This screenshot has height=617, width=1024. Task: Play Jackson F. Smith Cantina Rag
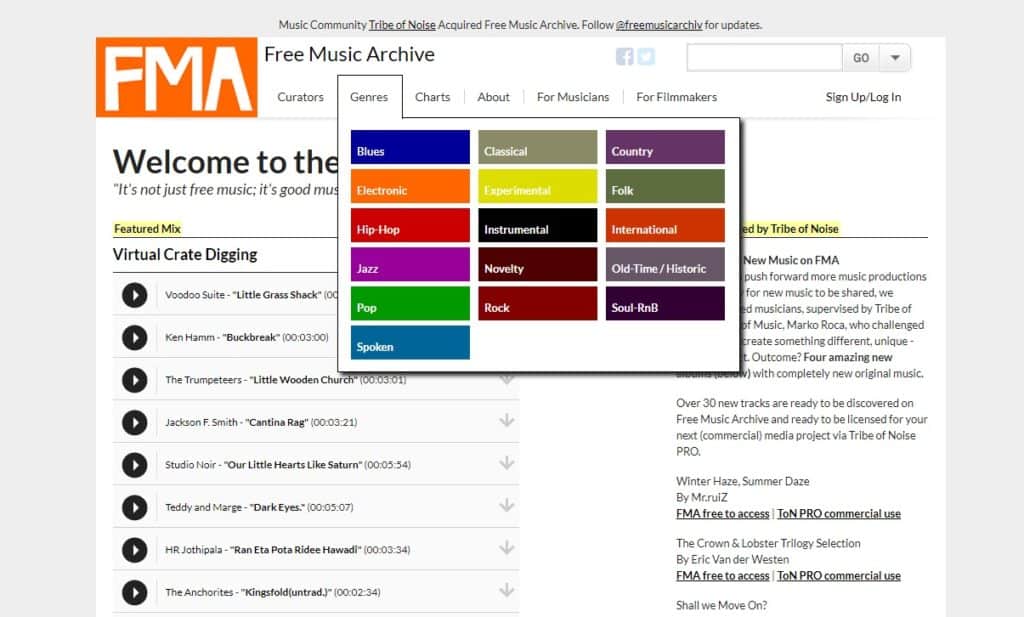pos(135,422)
